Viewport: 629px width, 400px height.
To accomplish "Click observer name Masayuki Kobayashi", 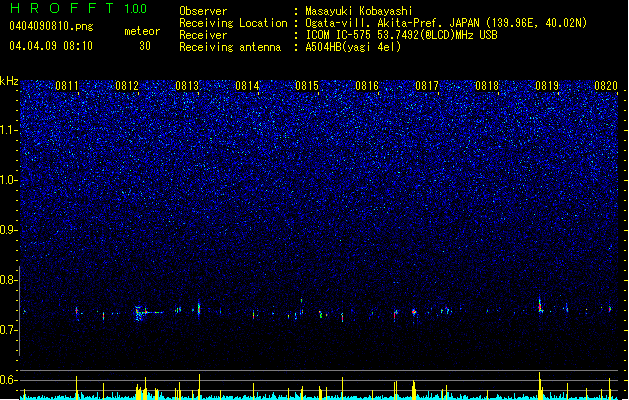I will tap(359, 11).
